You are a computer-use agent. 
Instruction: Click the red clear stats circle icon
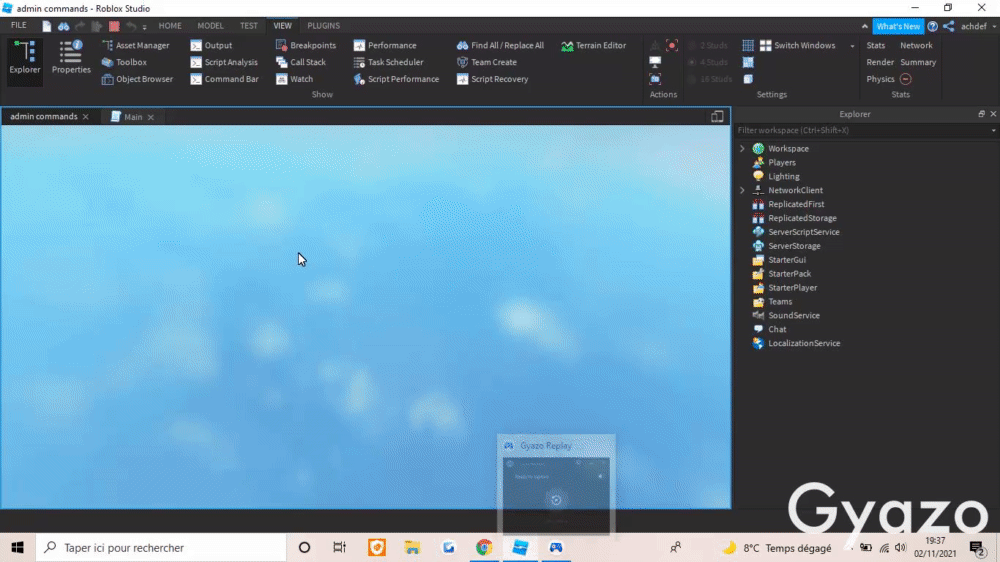(906, 79)
